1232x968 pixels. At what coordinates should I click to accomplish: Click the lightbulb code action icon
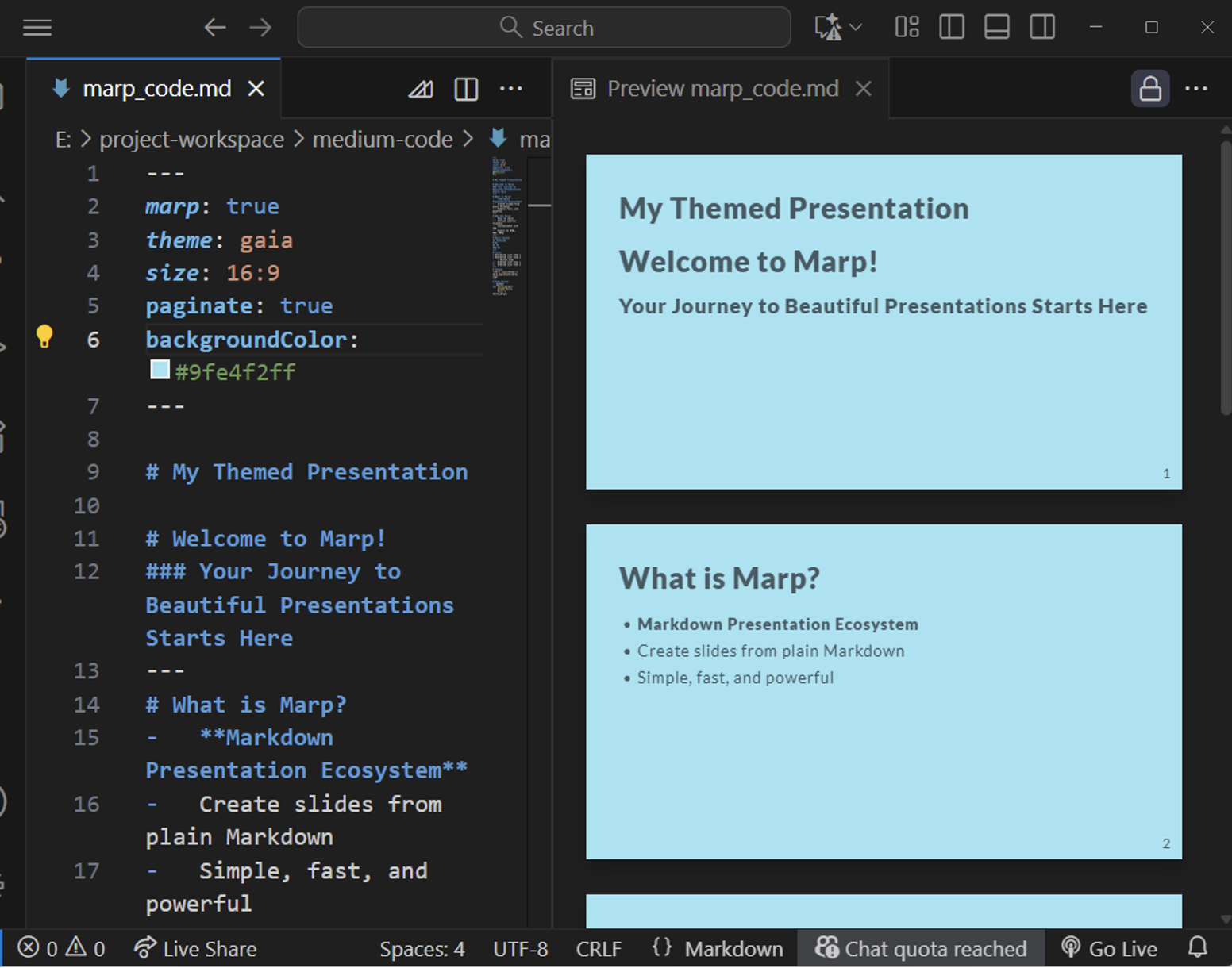coord(44,336)
